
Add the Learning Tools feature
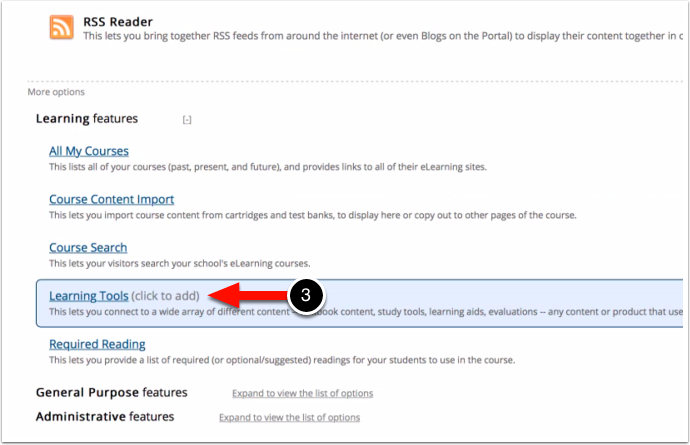tap(89, 296)
